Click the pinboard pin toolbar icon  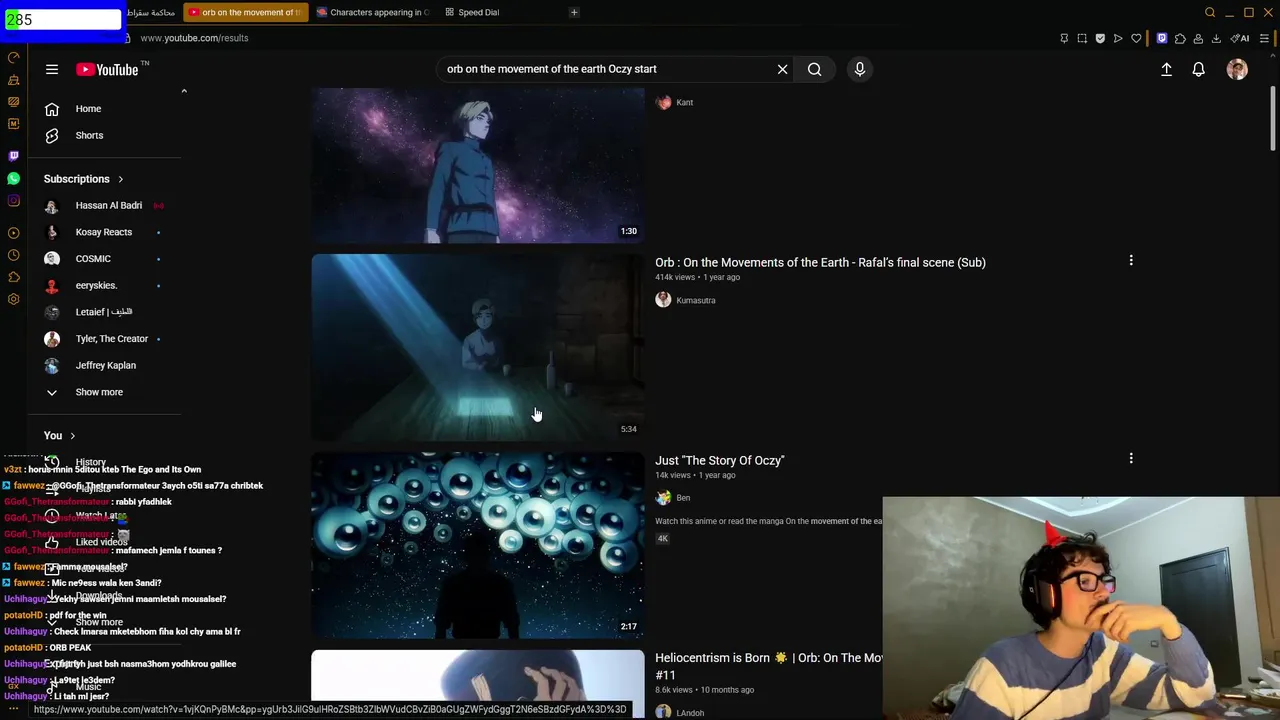[x=1064, y=38]
